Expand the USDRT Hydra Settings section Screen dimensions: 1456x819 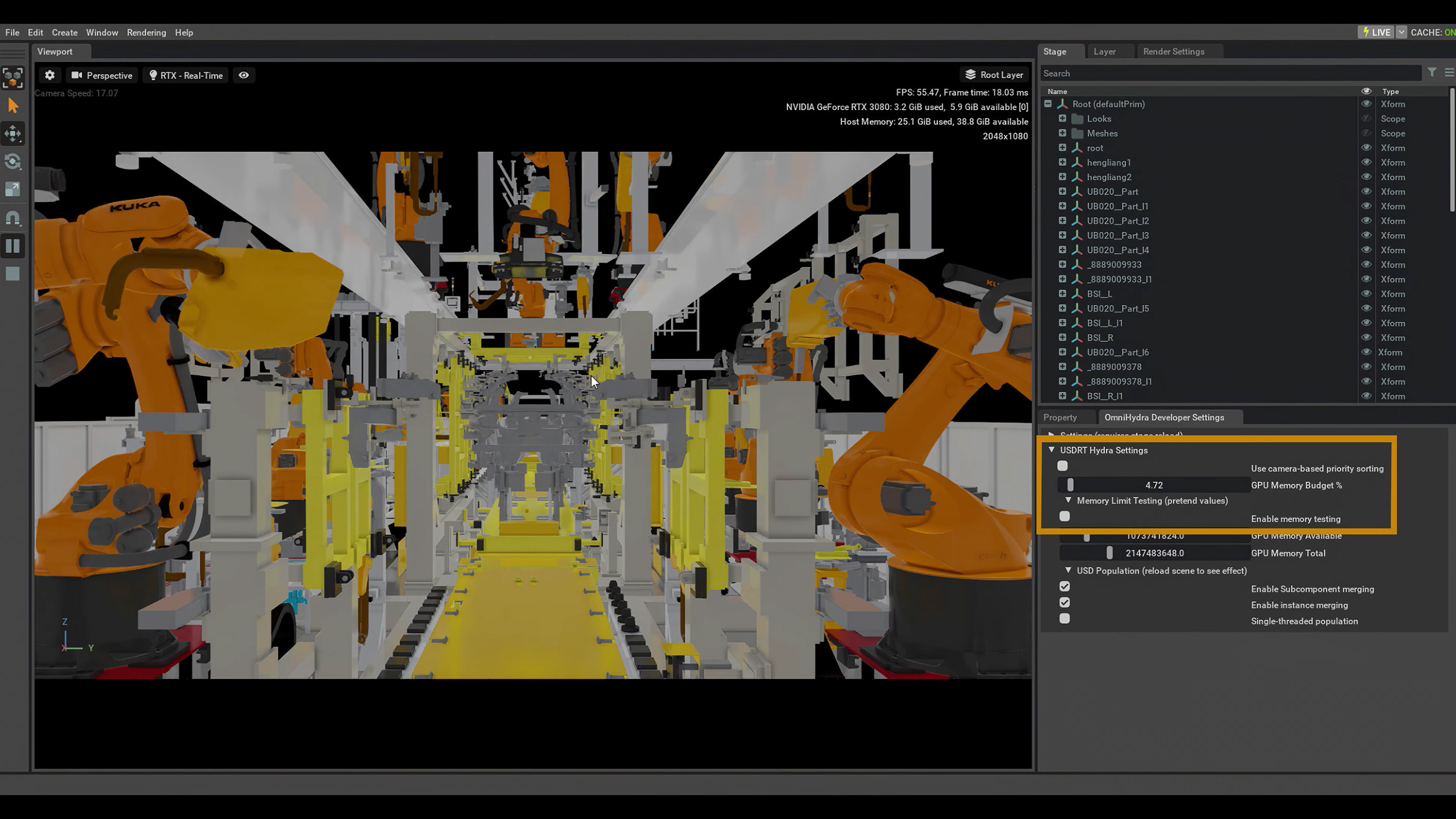[x=1051, y=450]
